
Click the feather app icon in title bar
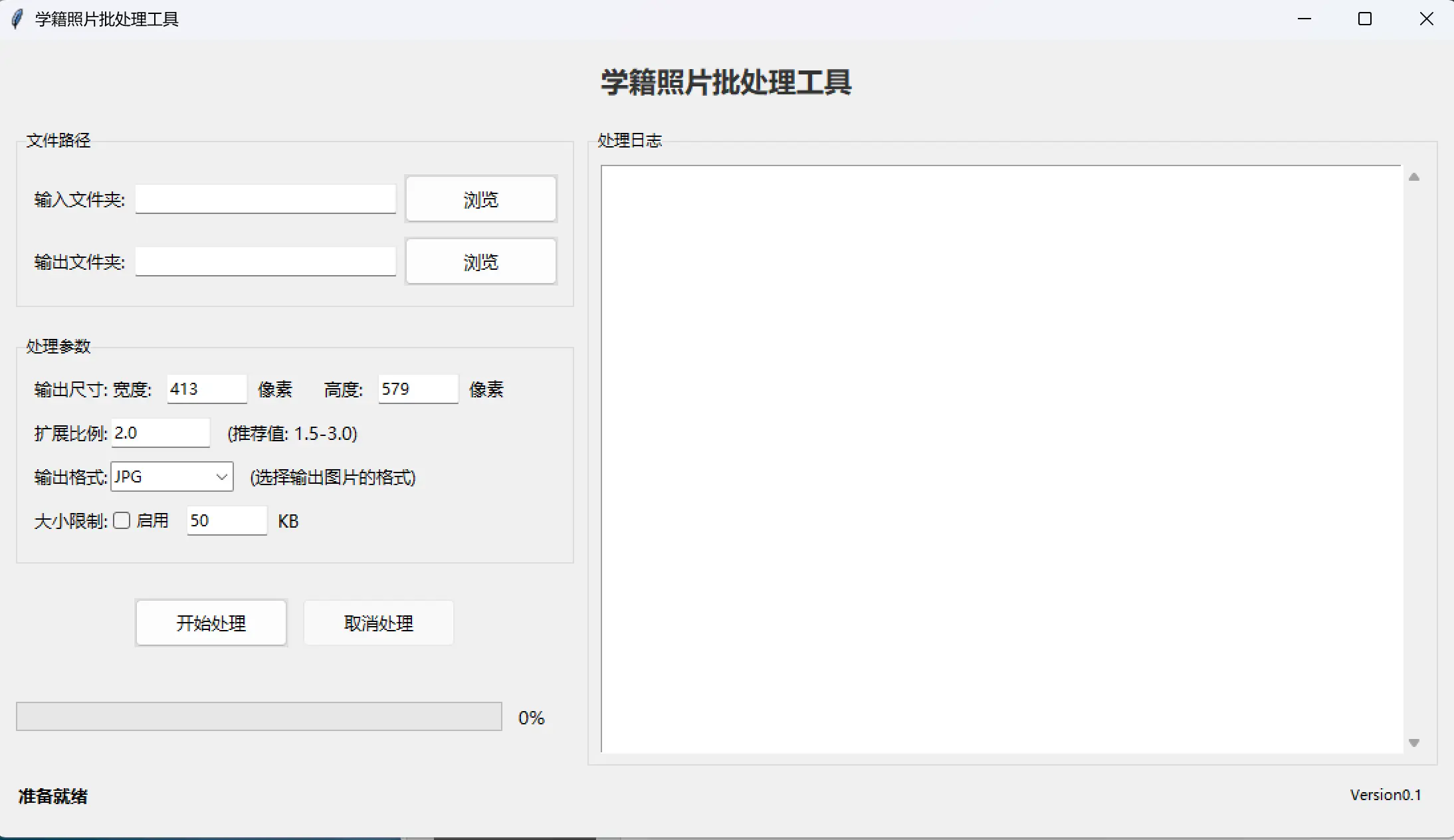coord(17,19)
